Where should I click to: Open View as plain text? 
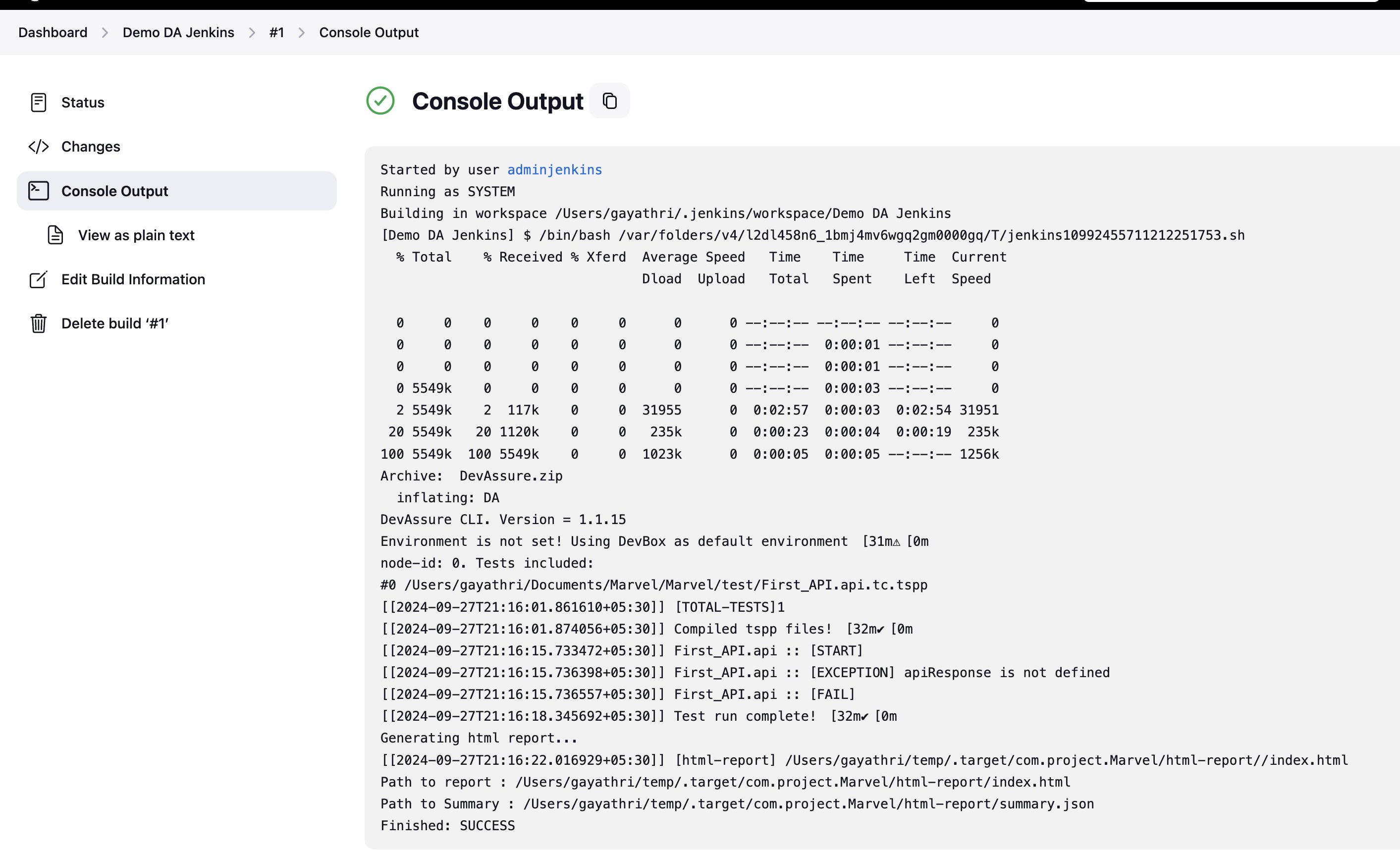(x=136, y=235)
